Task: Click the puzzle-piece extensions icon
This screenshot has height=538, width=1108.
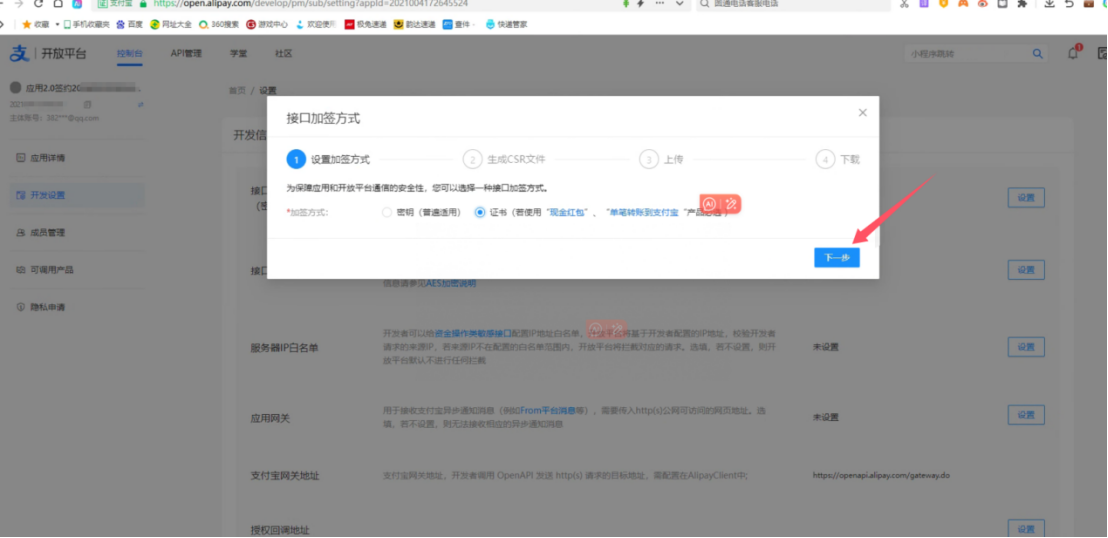Action: coord(1022,4)
